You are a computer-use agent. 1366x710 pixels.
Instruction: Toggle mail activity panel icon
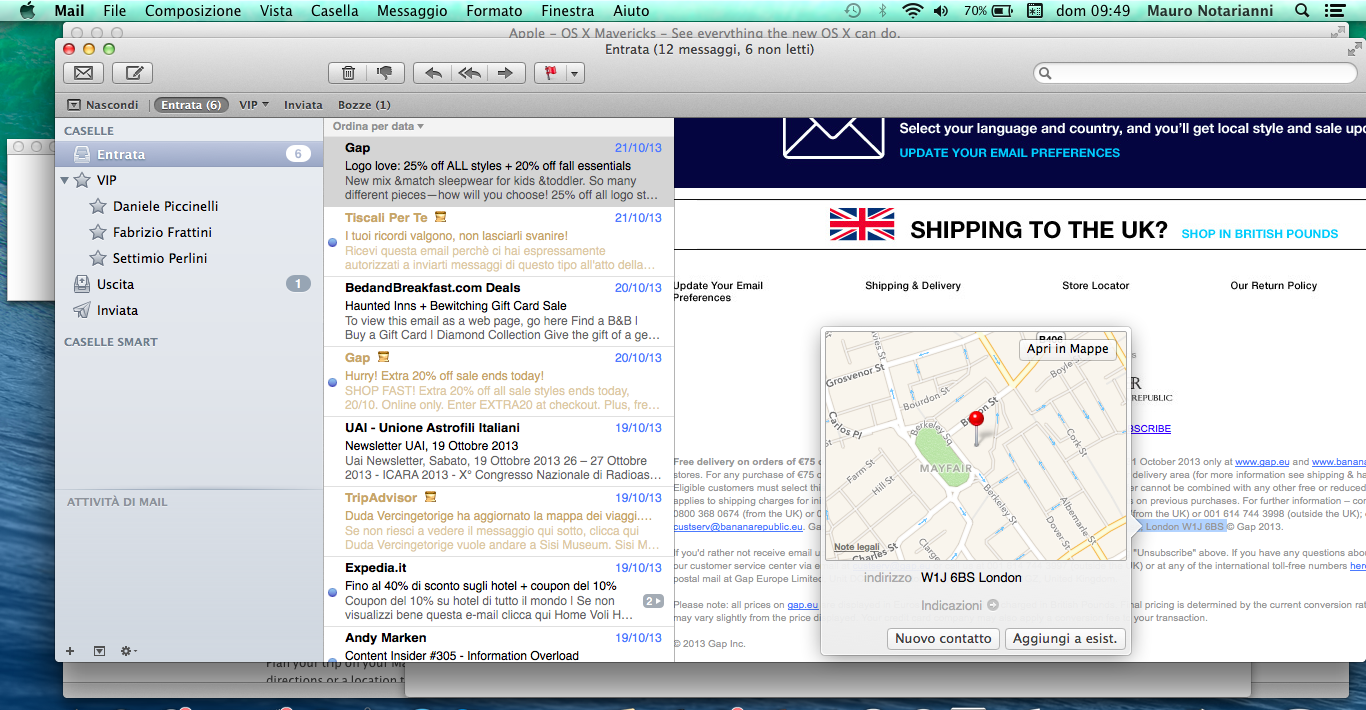99,651
